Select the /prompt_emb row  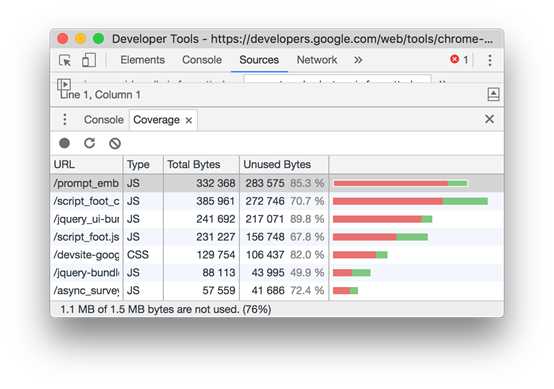click(x=277, y=183)
